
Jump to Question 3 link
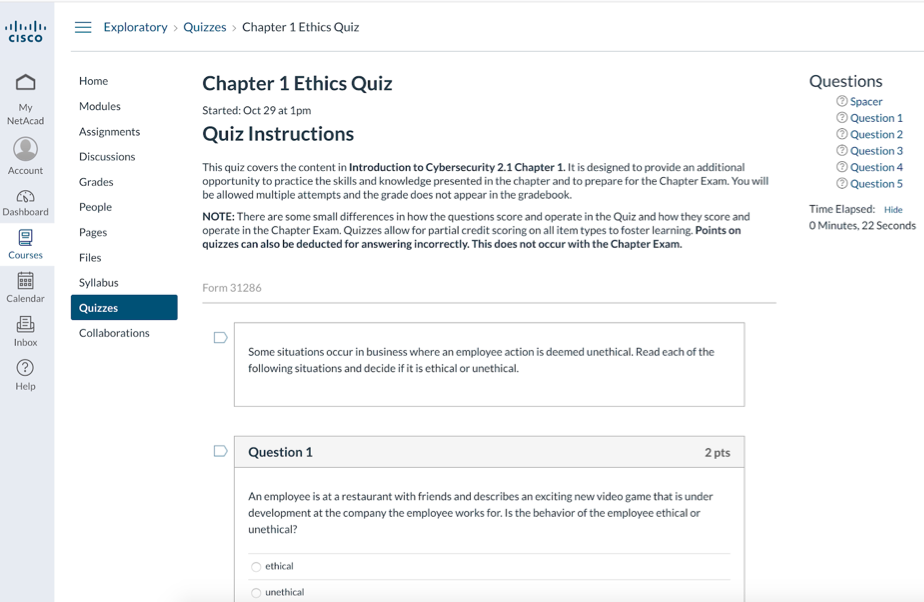(x=876, y=151)
